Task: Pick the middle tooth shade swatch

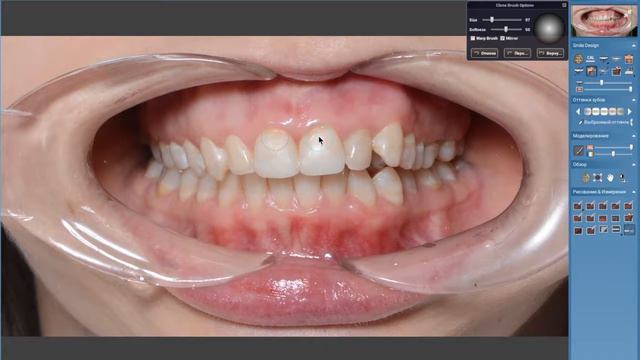Action: coord(604,111)
